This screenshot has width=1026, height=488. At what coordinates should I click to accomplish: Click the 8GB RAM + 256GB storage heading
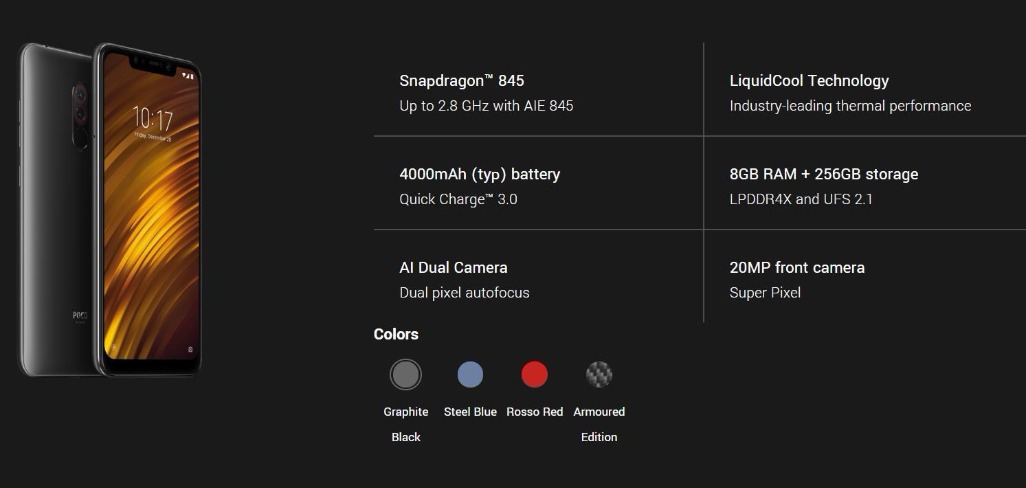pyautogui.click(x=823, y=174)
